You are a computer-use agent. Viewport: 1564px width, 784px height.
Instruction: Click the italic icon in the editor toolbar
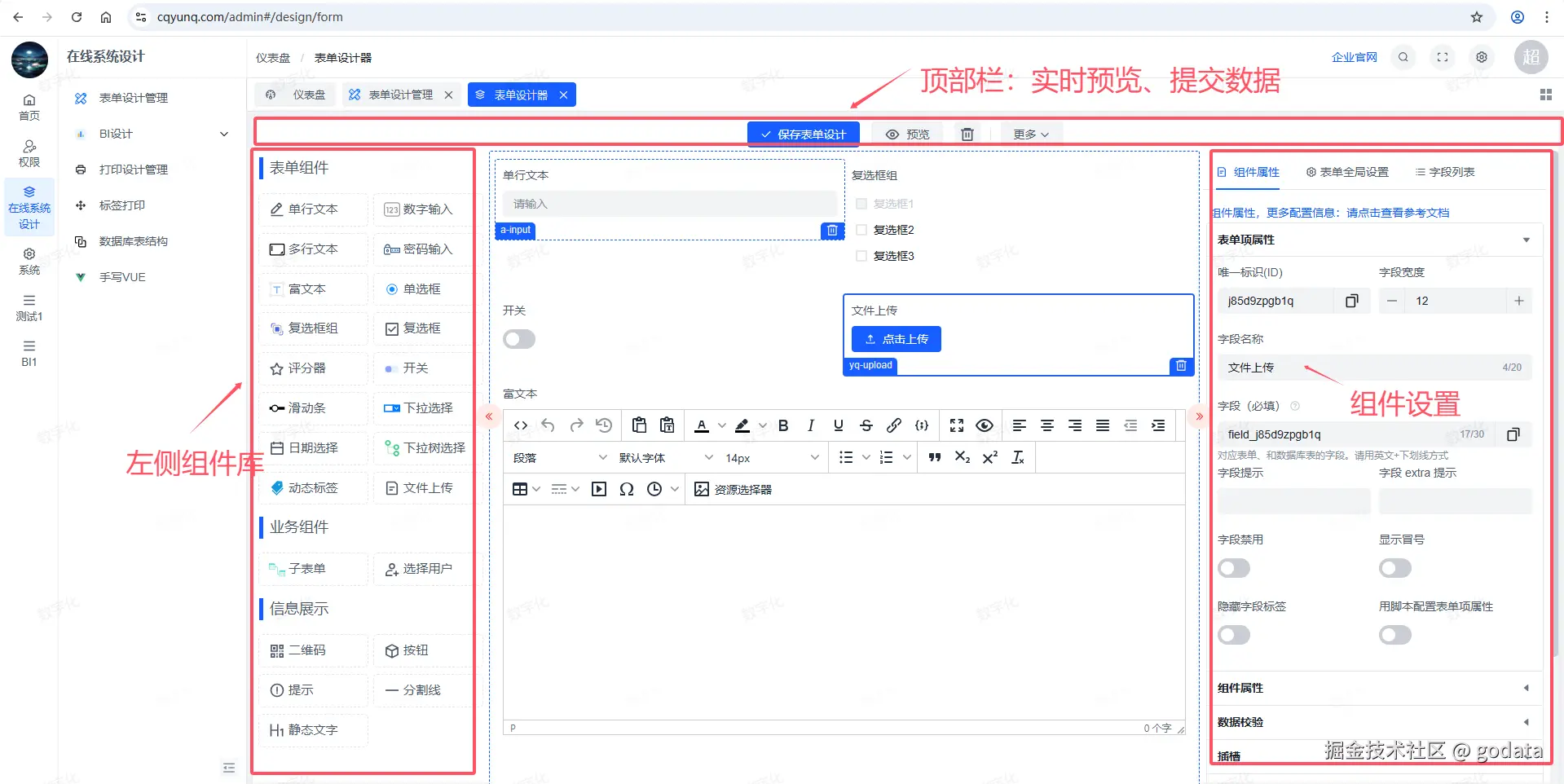click(810, 425)
